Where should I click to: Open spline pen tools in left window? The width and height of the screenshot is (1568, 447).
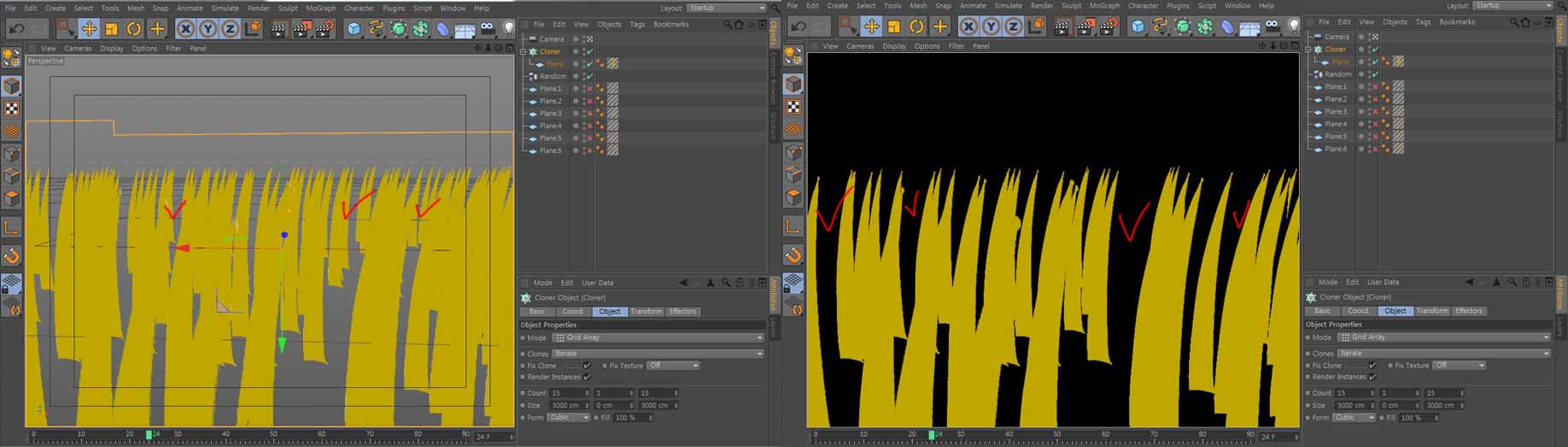(x=377, y=29)
